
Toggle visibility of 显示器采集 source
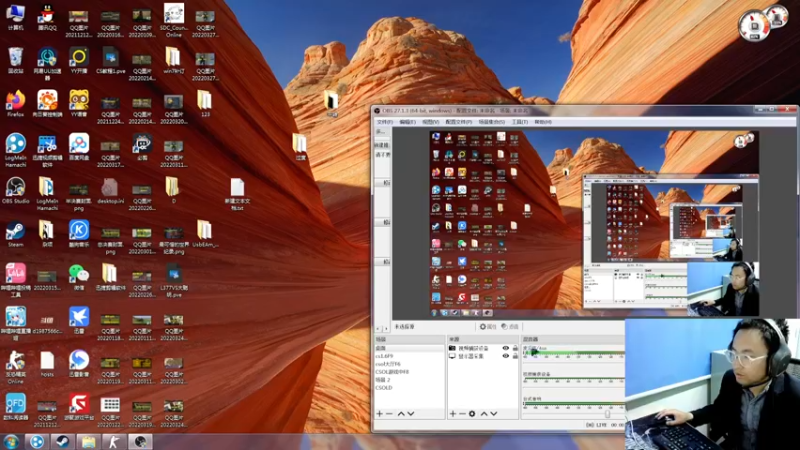click(x=506, y=356)
